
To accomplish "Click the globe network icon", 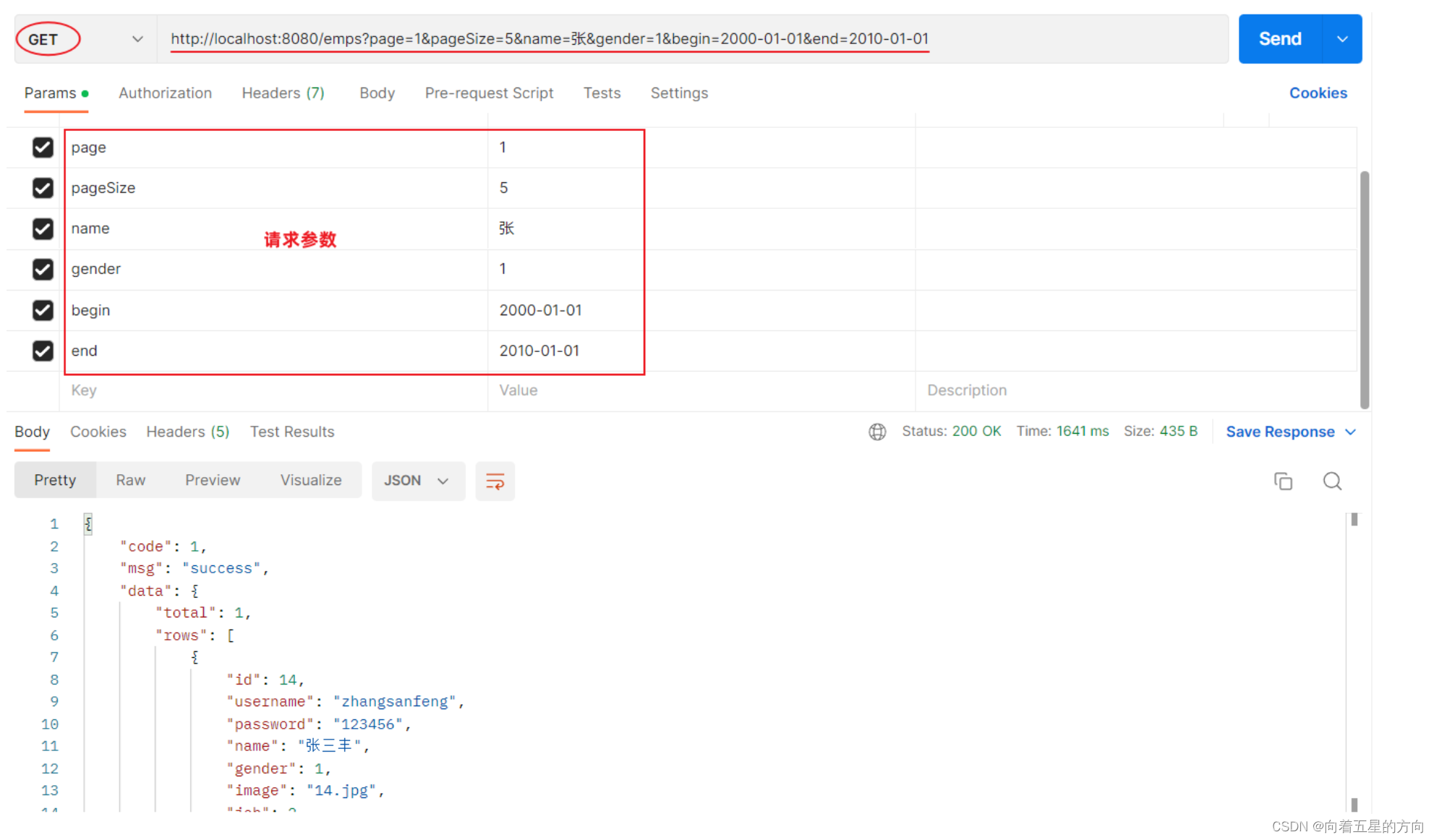I will [x=877, y=432].
